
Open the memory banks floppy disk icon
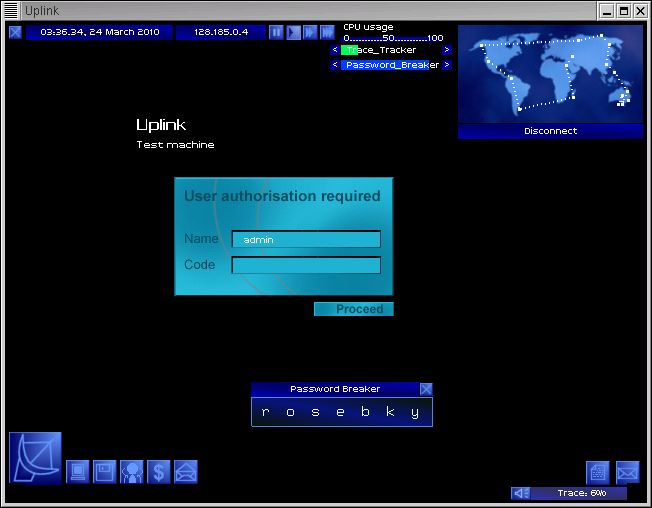point(104,472)
